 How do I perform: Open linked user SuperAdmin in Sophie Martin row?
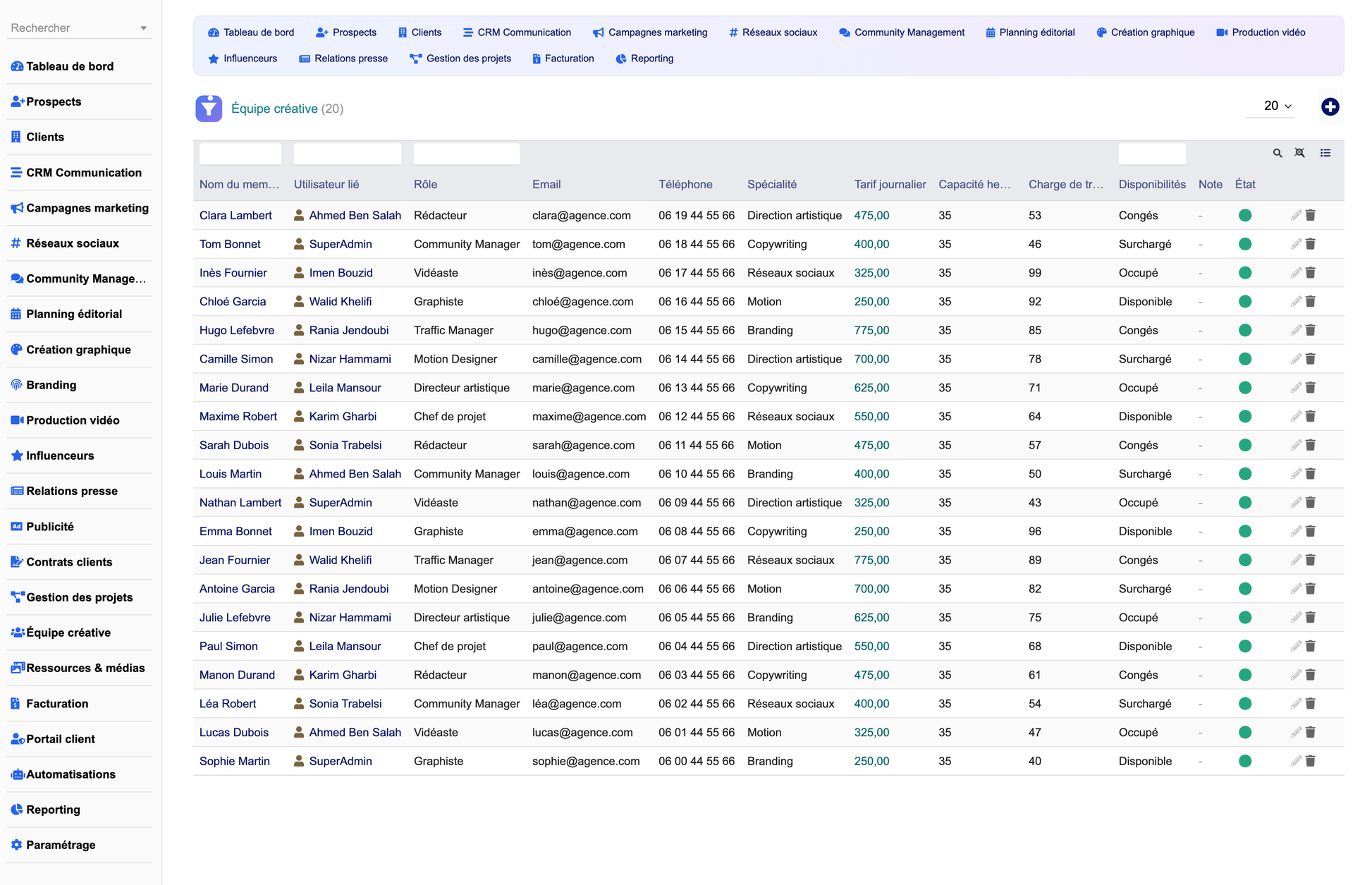pos(341,761)
